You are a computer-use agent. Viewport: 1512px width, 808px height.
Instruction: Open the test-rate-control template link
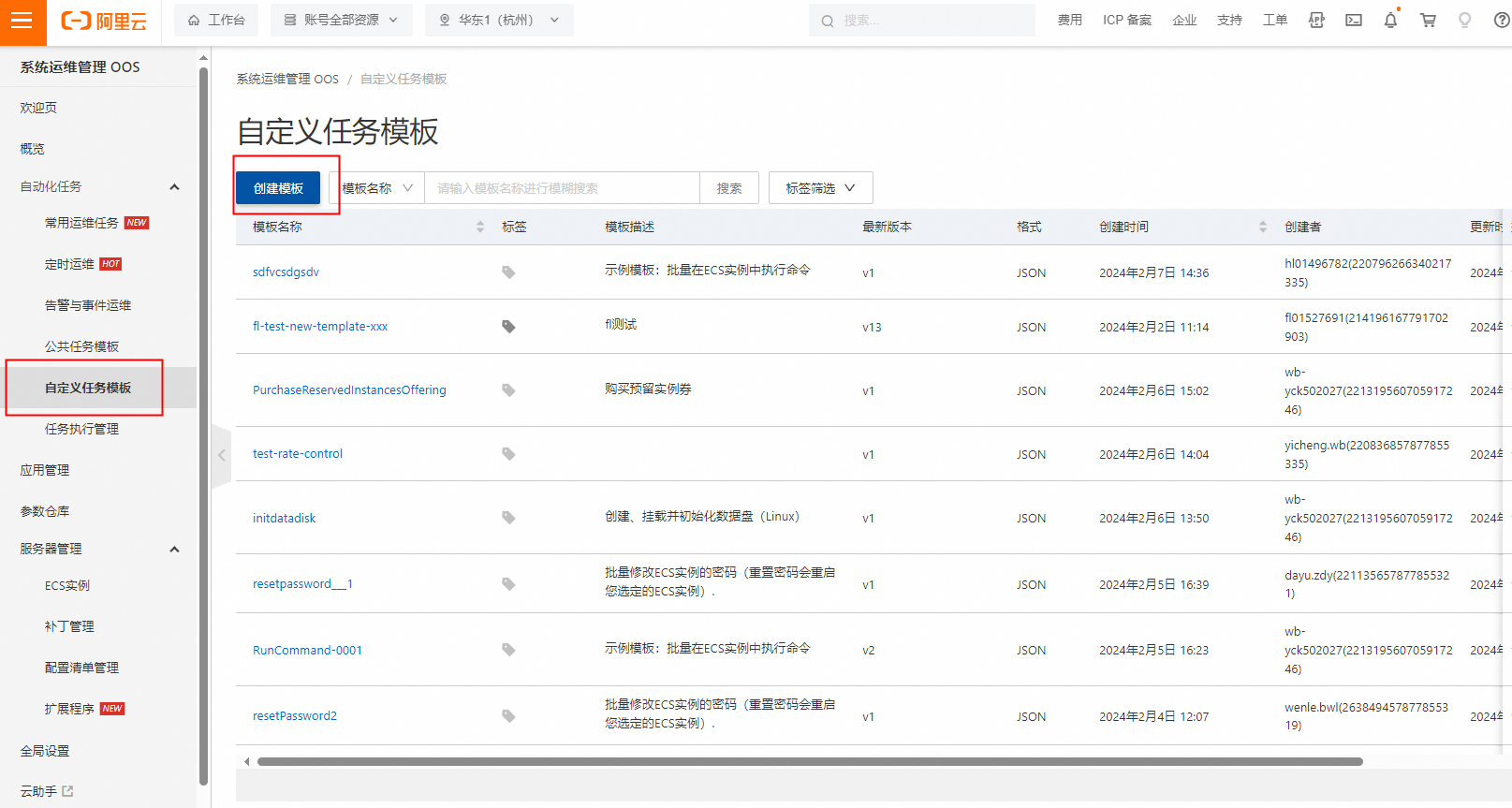[298, 454]
